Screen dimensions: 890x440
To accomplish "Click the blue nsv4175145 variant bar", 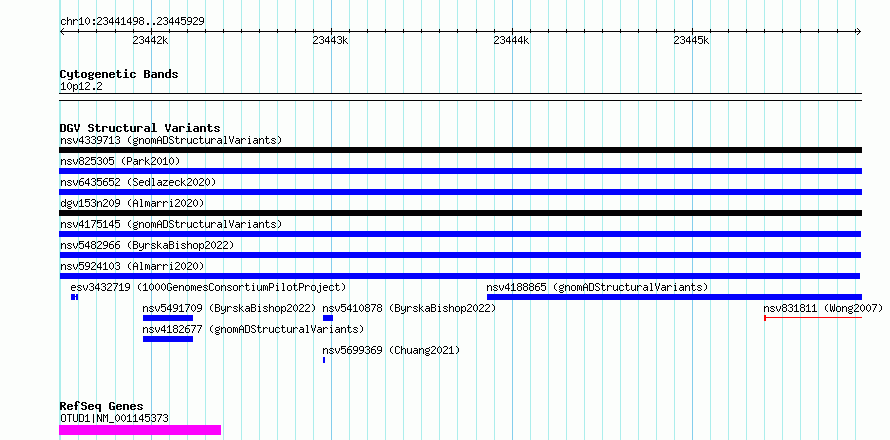I will [460, 234].
